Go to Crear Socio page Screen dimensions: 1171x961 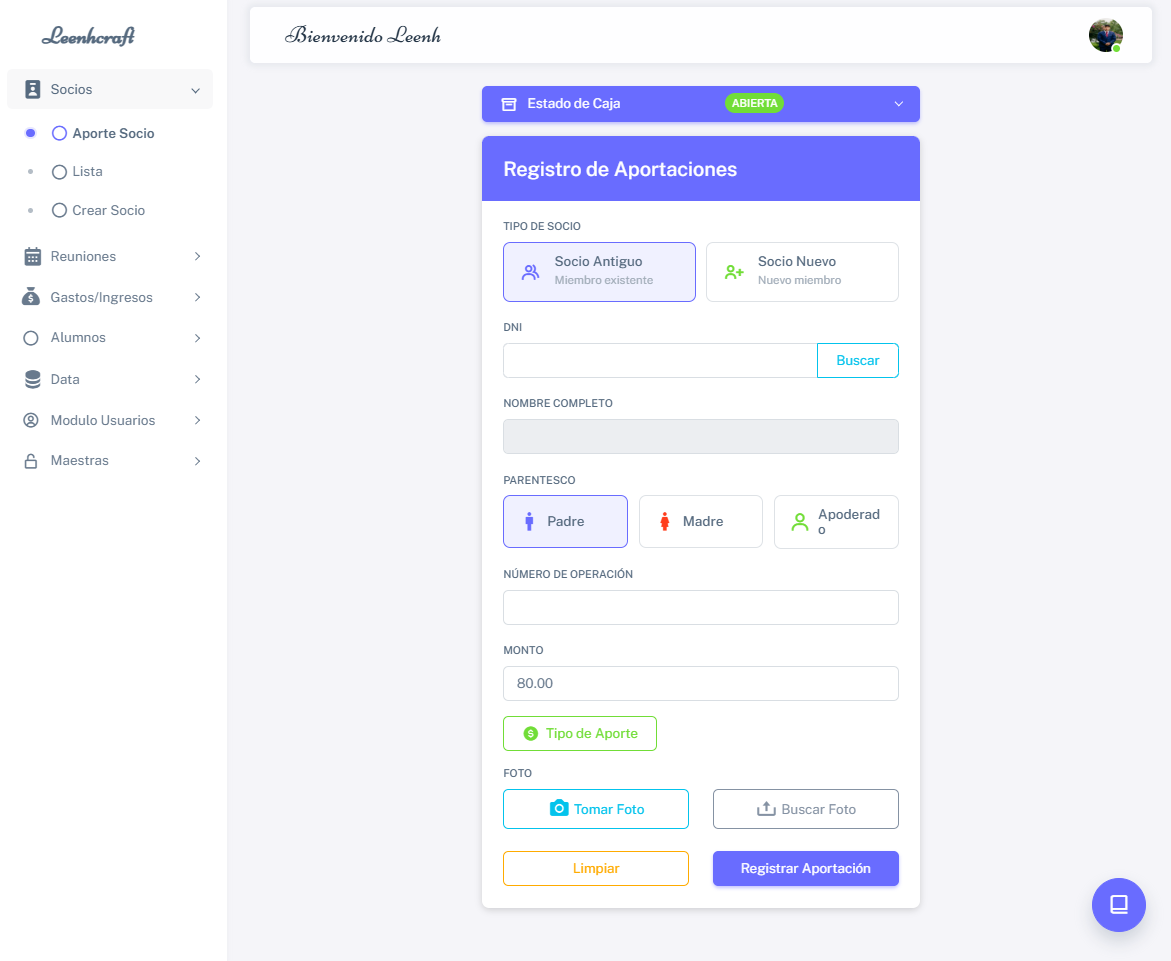click(x=108, y=211)
